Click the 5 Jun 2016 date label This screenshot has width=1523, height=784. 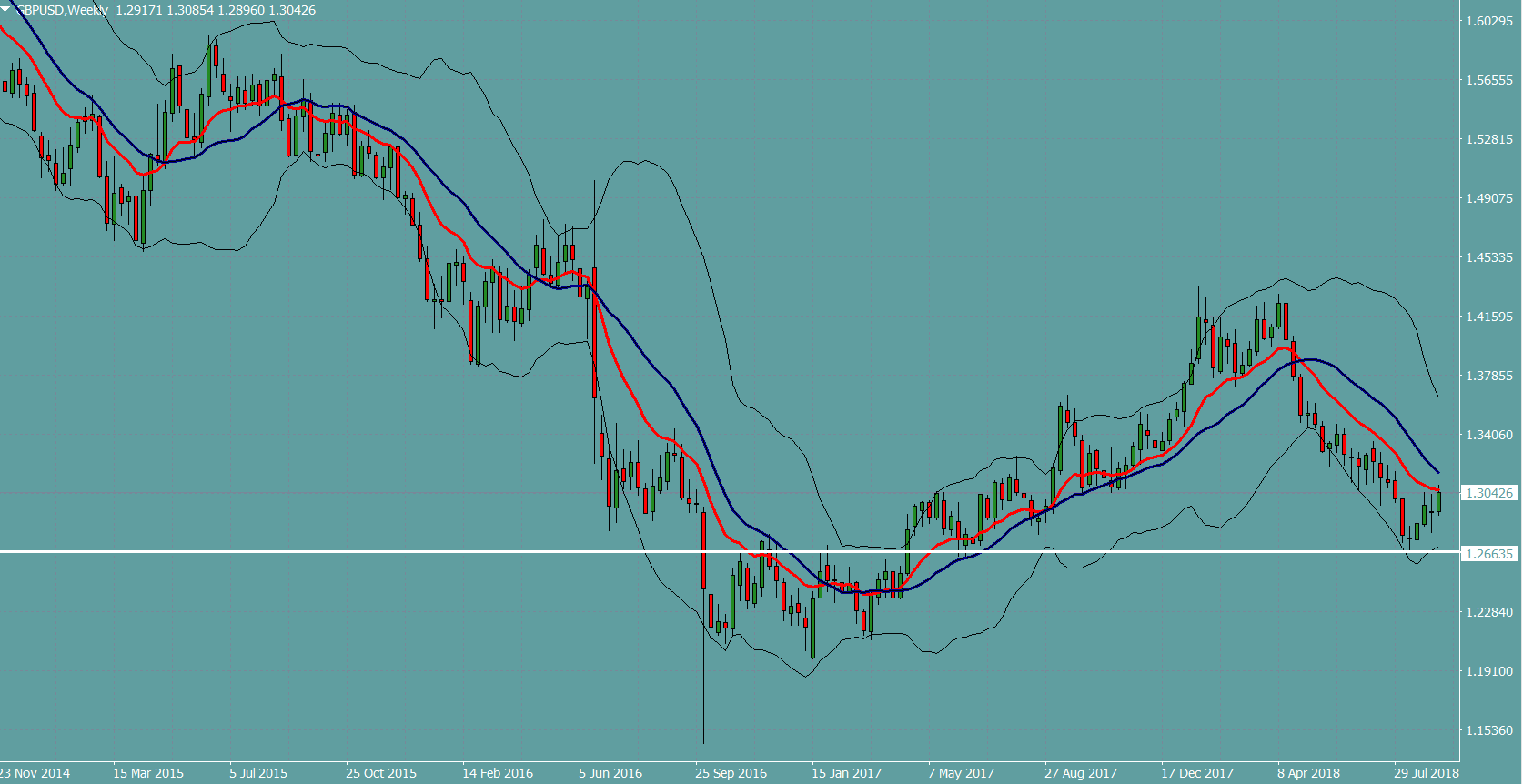[x=610, y=773]
